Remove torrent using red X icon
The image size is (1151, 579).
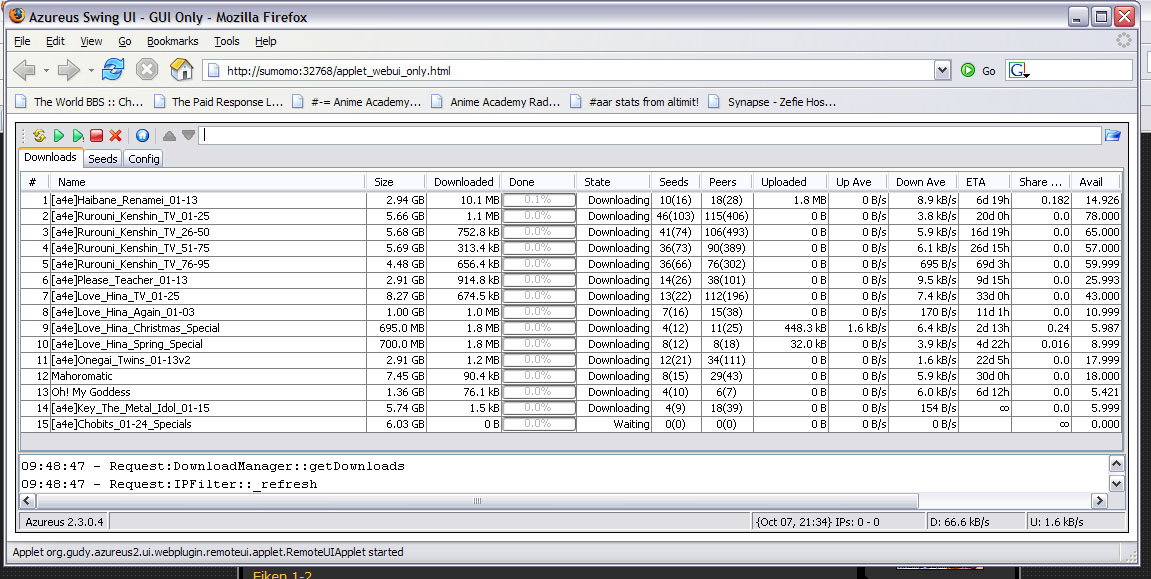pos(116,135)
